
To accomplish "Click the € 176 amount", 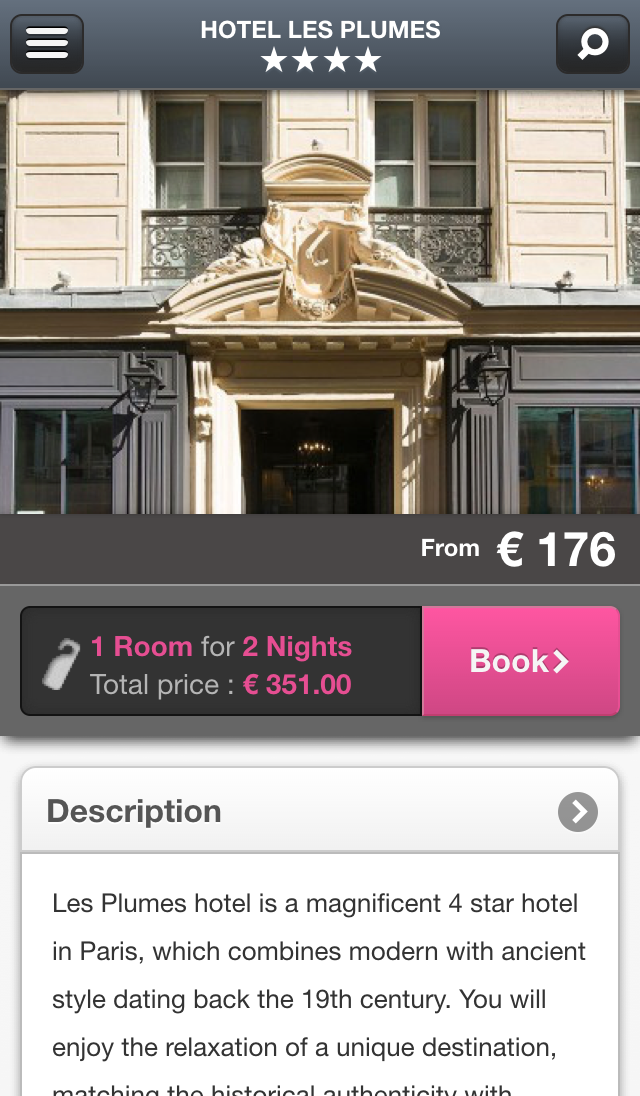I will click(556, 549).
